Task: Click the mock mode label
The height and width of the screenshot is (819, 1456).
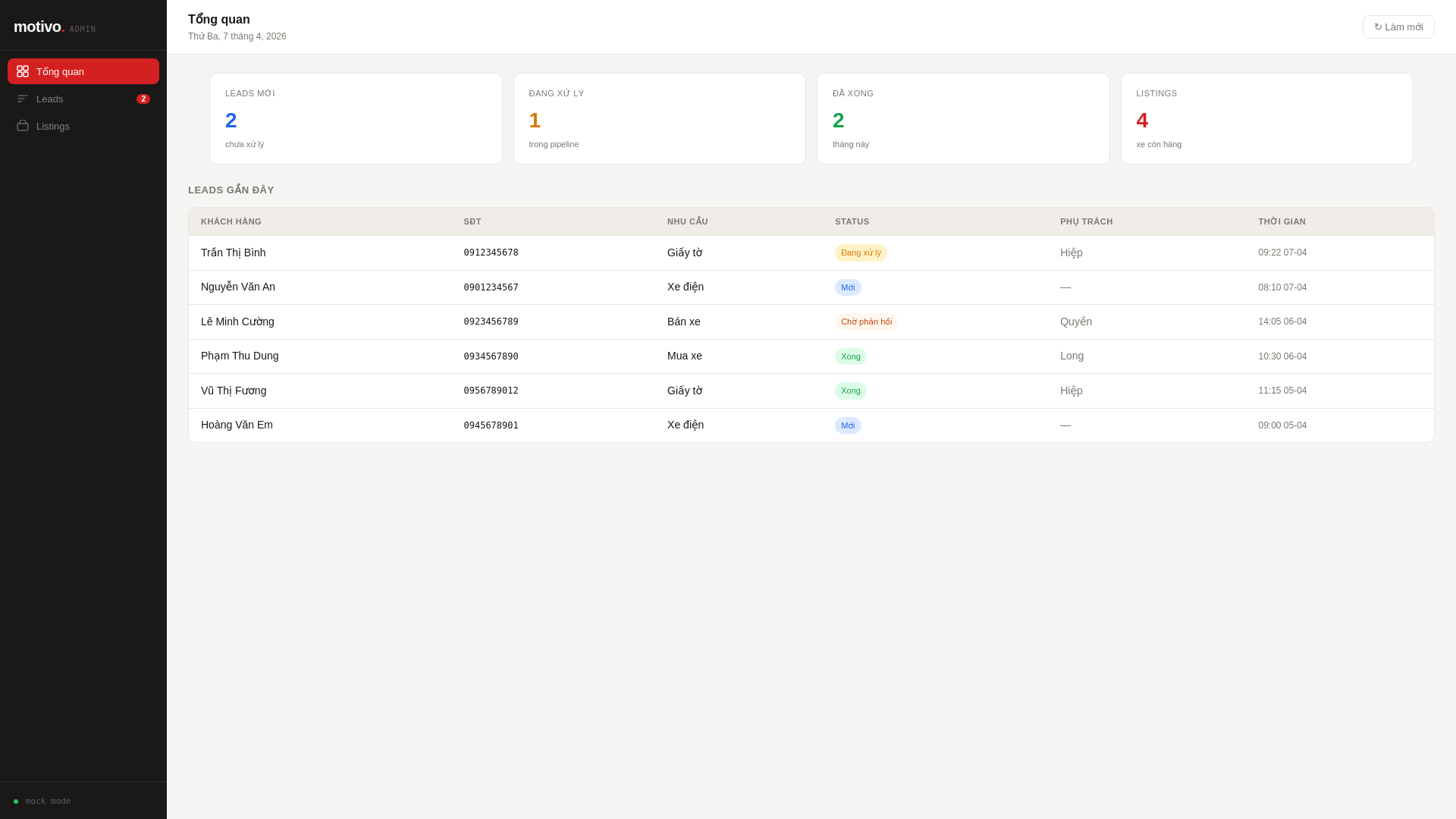Action: [x=49, y=802]
